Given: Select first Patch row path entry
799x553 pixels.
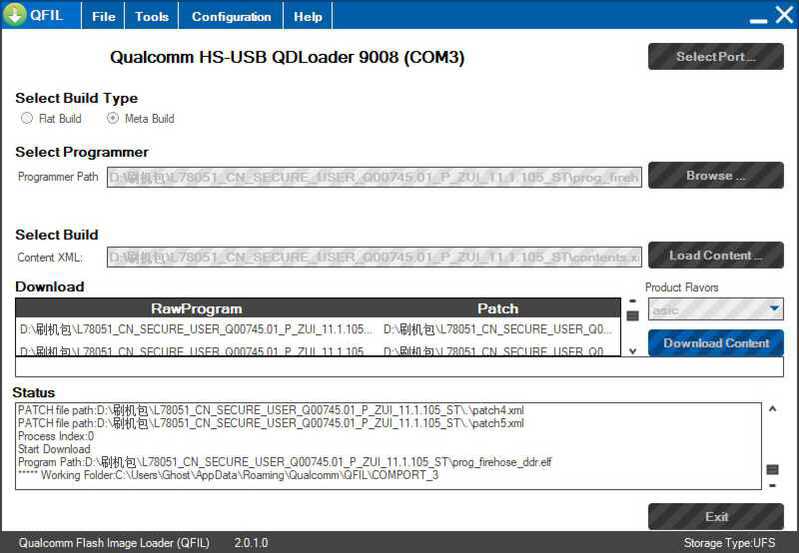Looking at the screenshot, I should [x=498, y=330].
